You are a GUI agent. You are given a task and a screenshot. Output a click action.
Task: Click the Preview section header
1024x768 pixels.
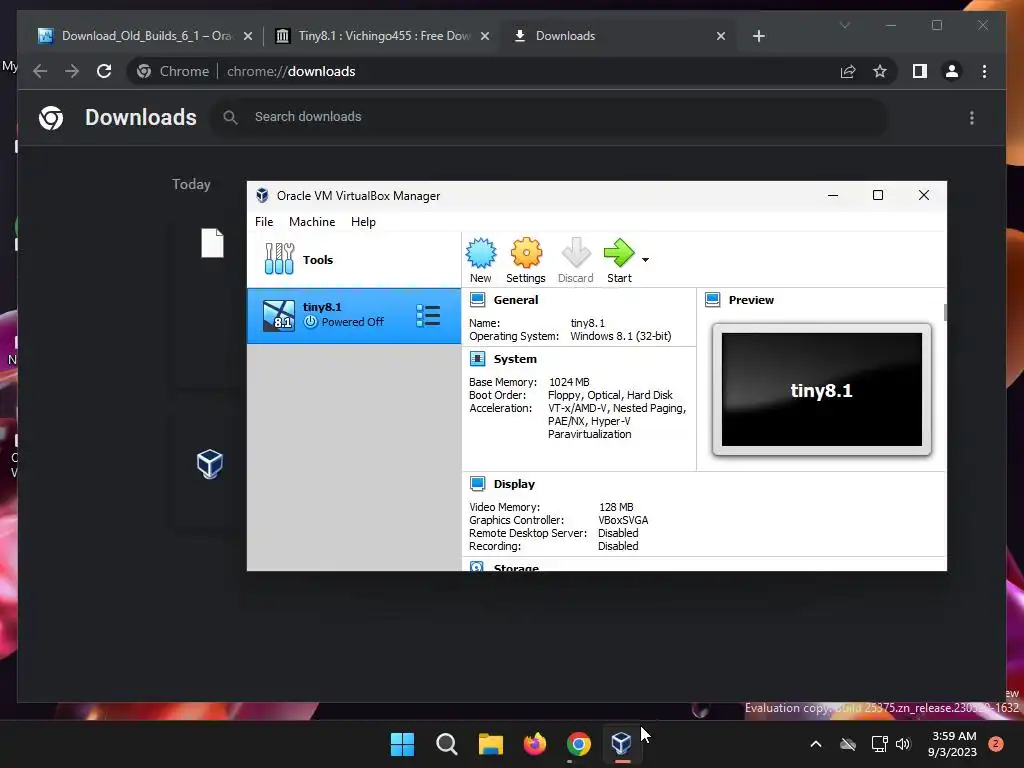[x=751, y=300]
